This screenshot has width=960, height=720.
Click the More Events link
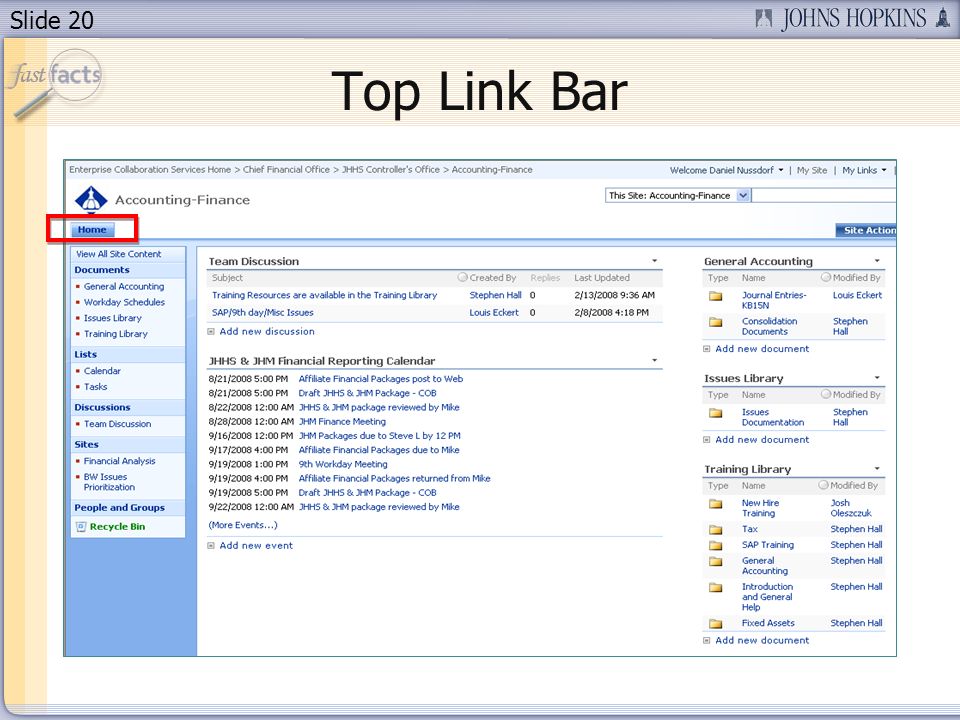[x=243, y=525]
